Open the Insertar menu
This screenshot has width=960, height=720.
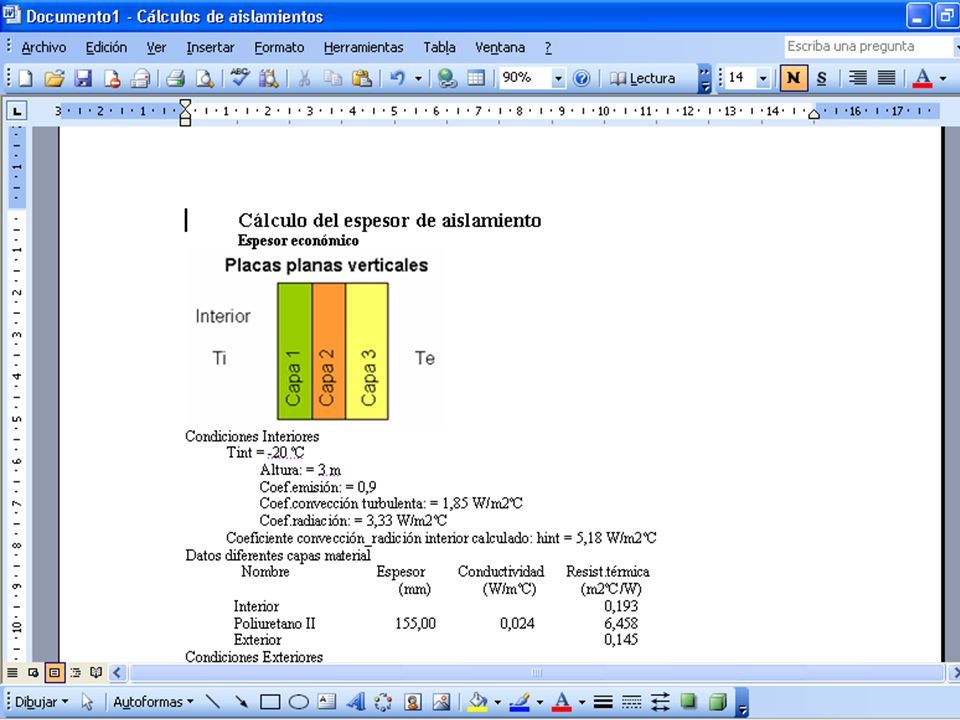pos(210,47)
